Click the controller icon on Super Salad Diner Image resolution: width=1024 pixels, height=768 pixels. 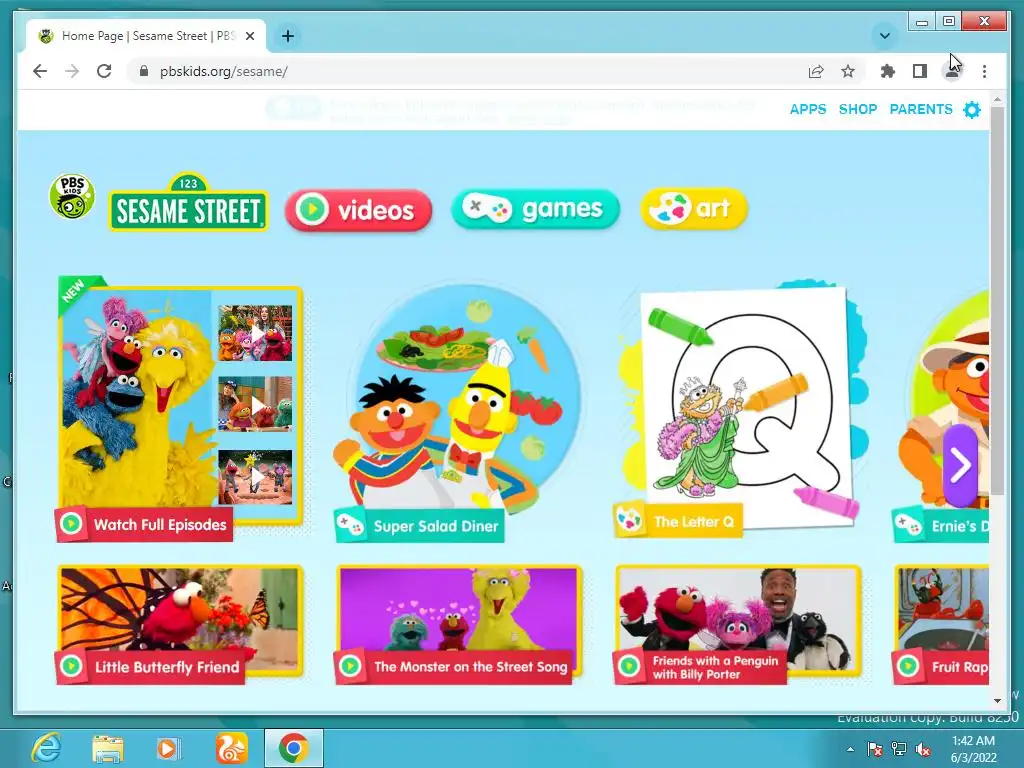pyautogui.click(x=351, y=525)
